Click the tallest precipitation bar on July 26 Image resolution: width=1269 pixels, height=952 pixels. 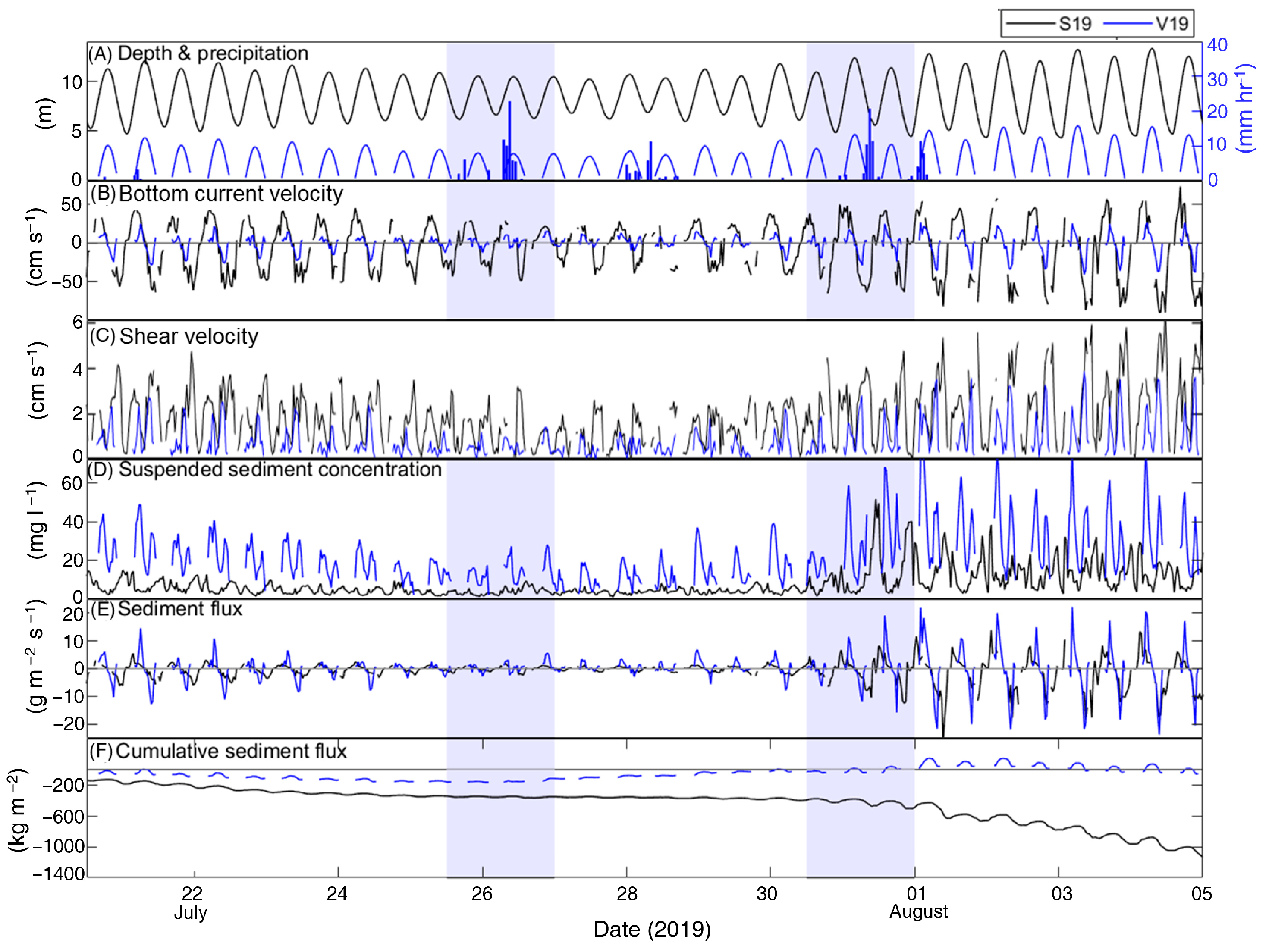pos(510,140)
